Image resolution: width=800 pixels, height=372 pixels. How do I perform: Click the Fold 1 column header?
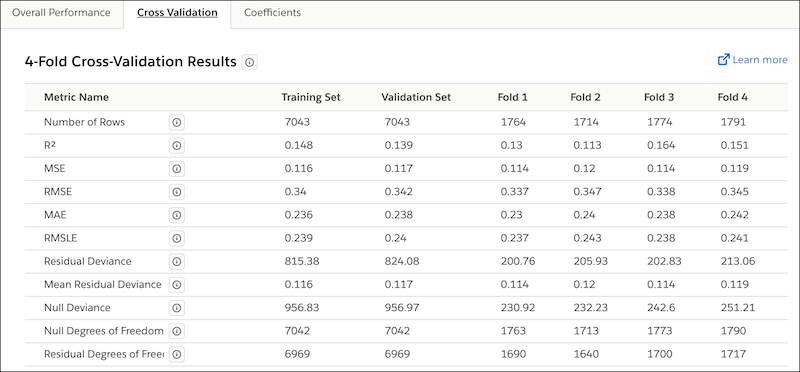(x=513, y=97)
